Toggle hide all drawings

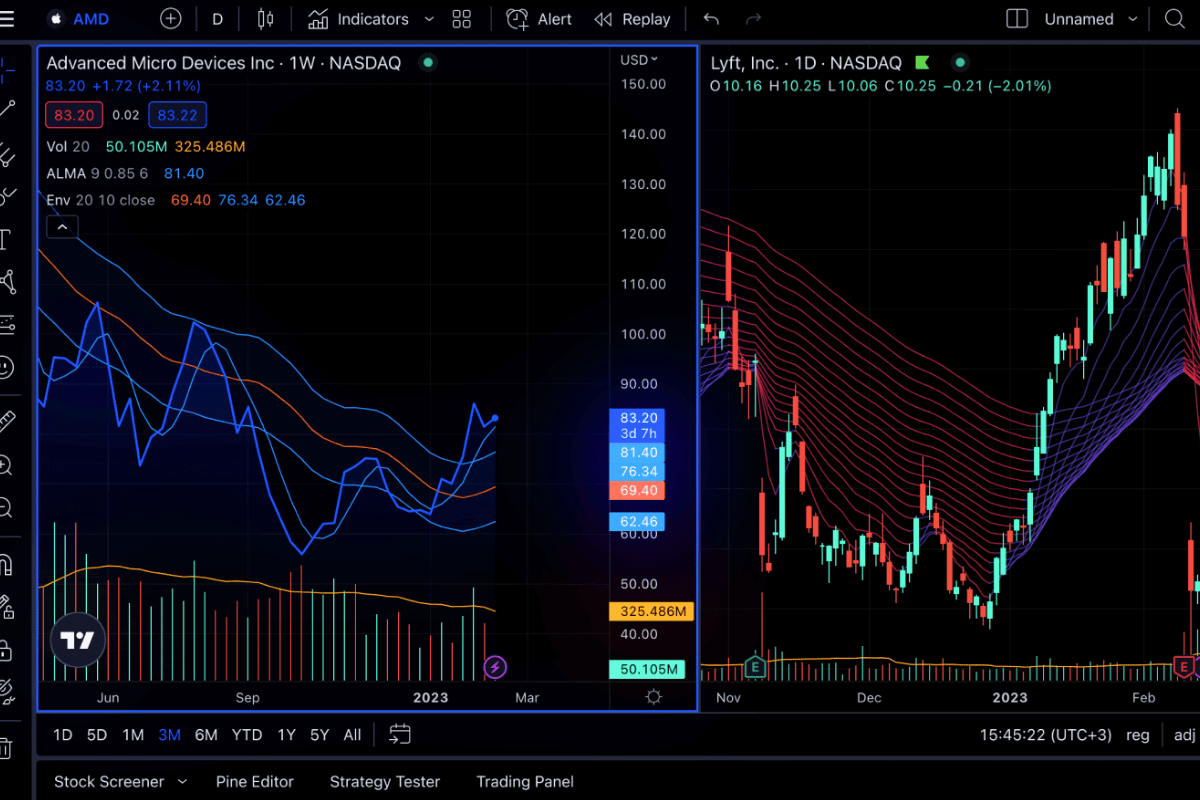[7, 691]
